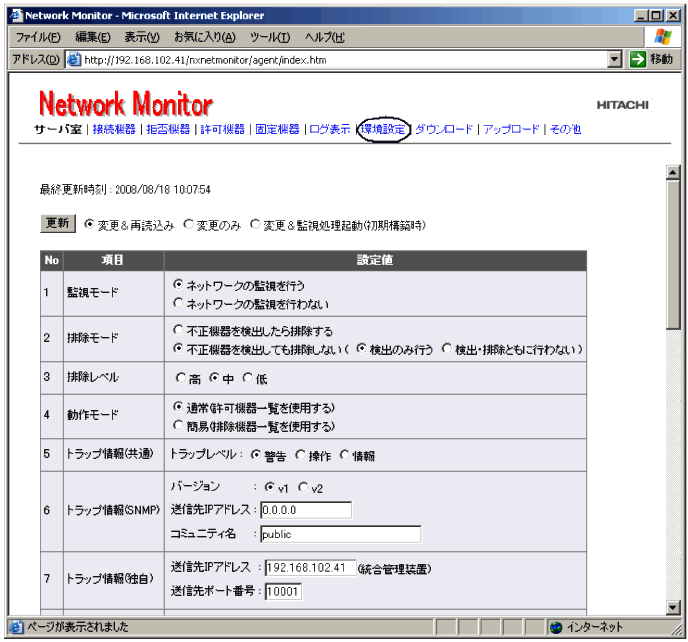Click the Internet Explorer page icon in address bar

tap(74, 59)
